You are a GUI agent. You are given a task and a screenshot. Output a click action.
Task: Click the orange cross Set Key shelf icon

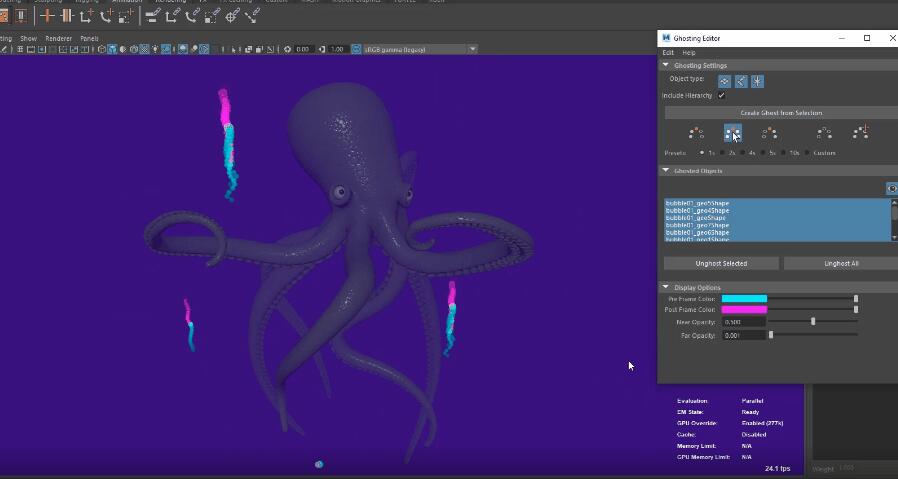[46, 16]
